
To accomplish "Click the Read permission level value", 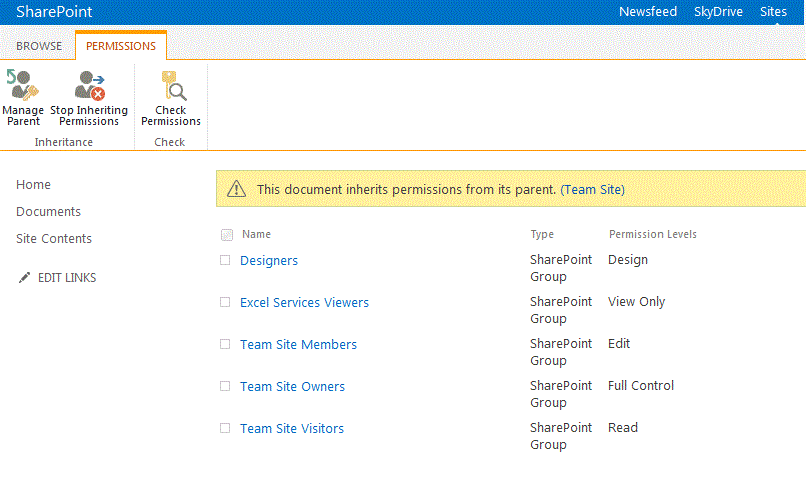I will (622, 428).
